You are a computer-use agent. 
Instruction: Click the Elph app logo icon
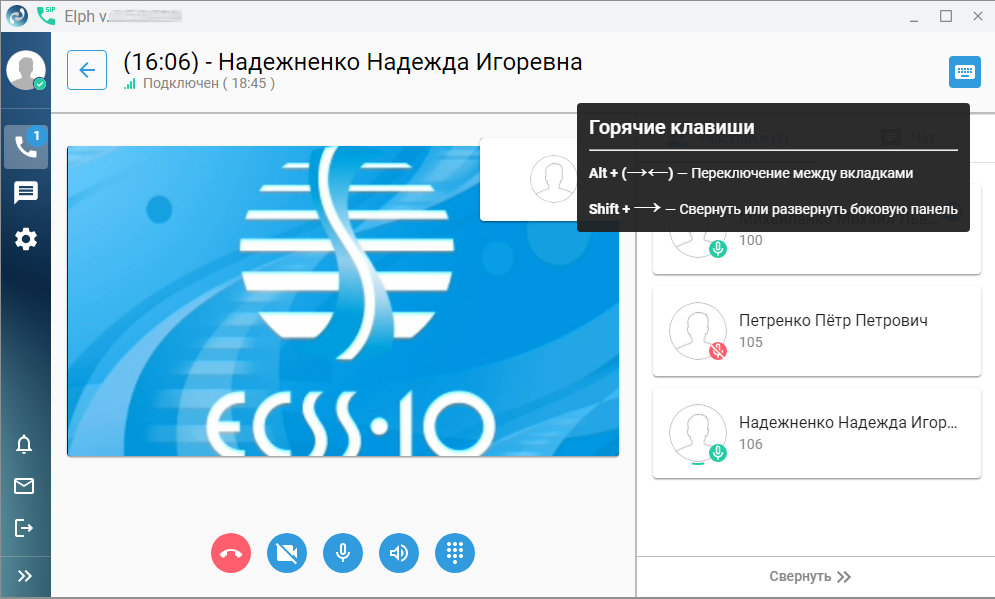[17, 16]
